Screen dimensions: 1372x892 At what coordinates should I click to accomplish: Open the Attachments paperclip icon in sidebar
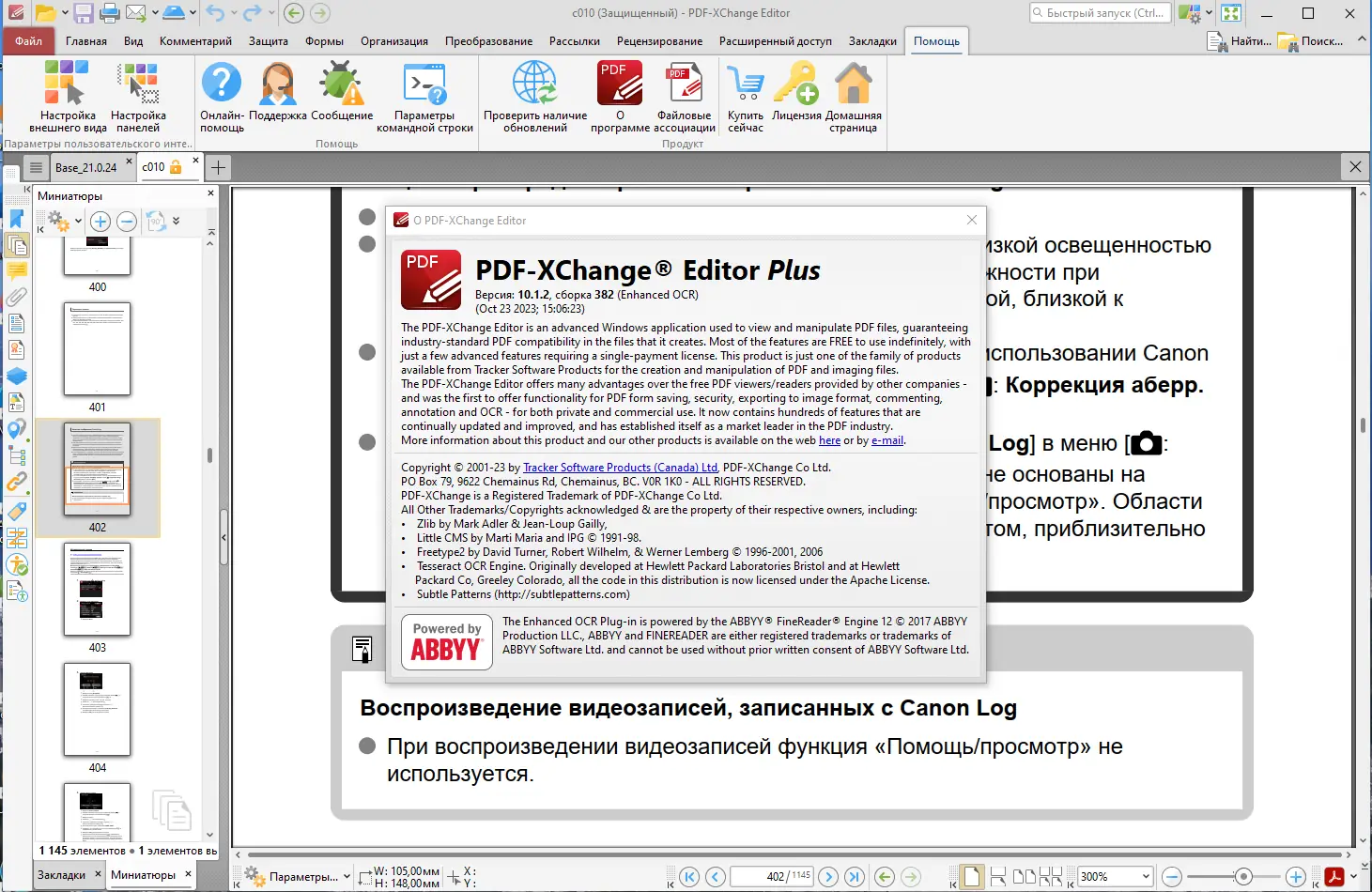pos(16,298)
